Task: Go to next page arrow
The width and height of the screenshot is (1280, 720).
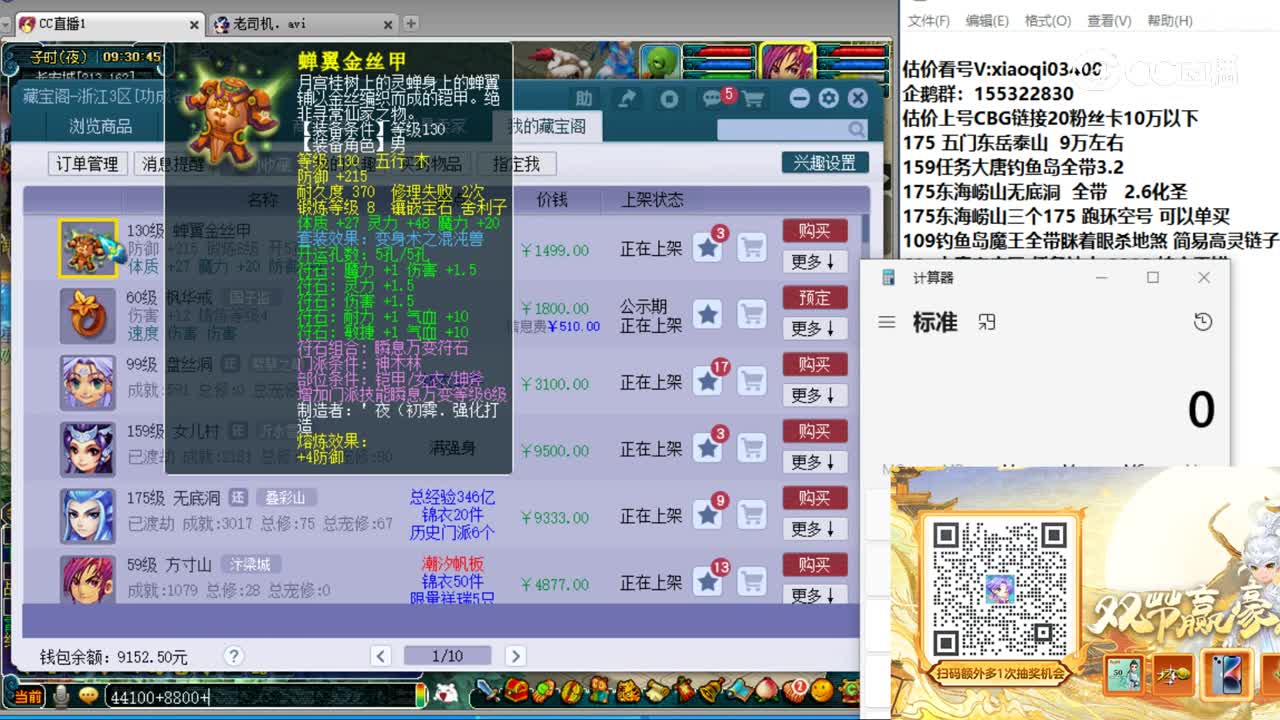Action: pos(515,656)
